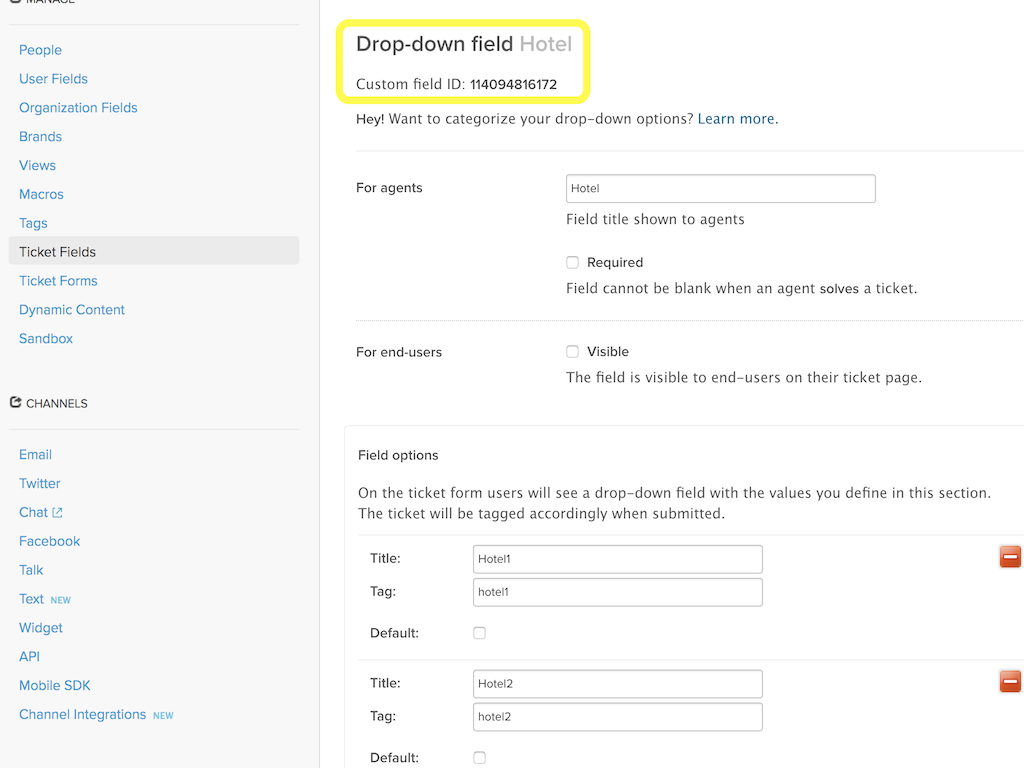
Task: Navigate to Macros in sidebar
Action: (x=41, y=194)
